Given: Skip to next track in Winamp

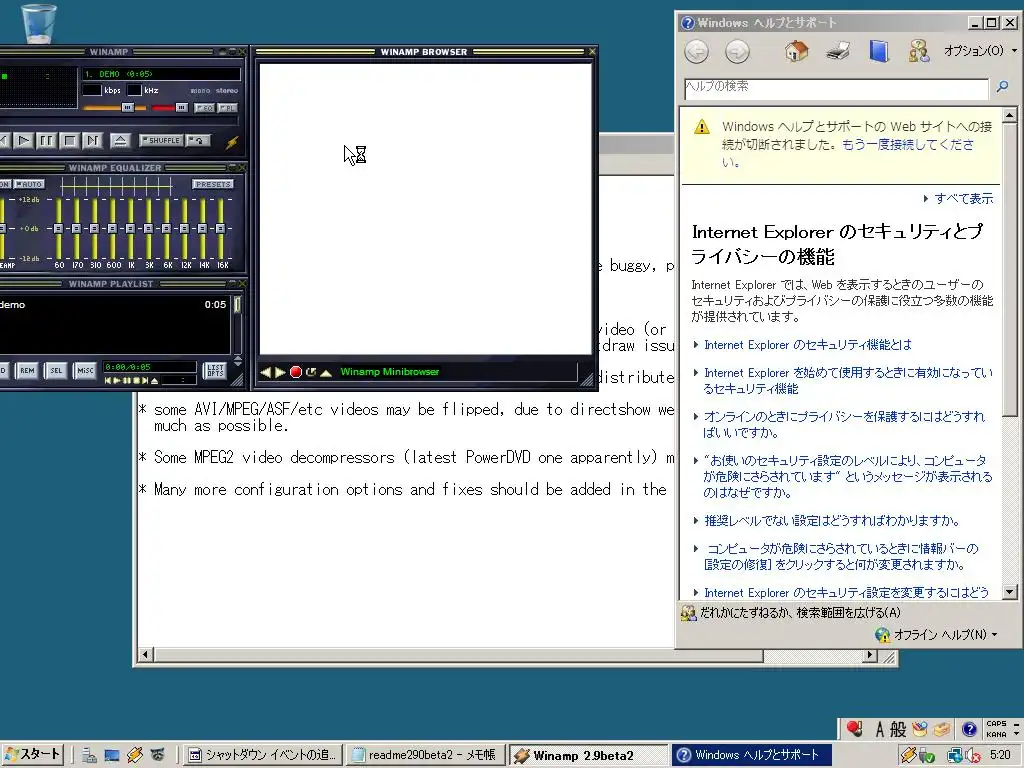Looking at the screenshot, I should pyautogui.click(x=93, y=140).
